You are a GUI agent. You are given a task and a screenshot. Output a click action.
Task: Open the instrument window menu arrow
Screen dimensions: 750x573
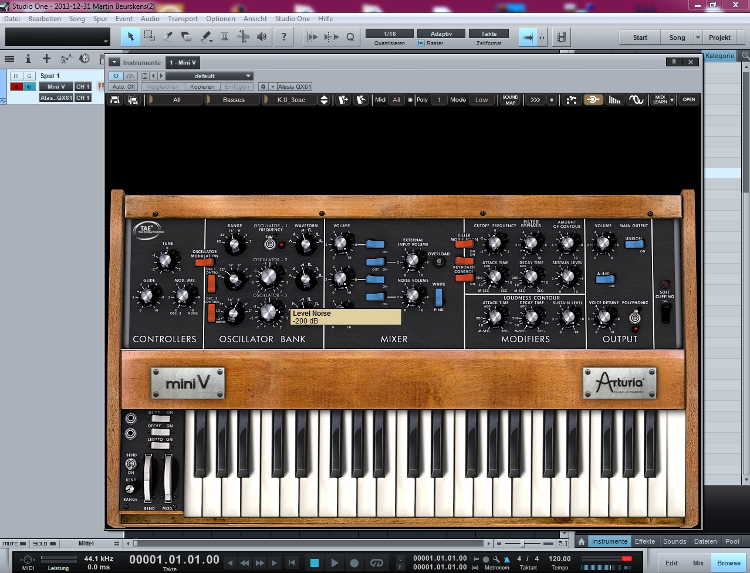(114, 62)
